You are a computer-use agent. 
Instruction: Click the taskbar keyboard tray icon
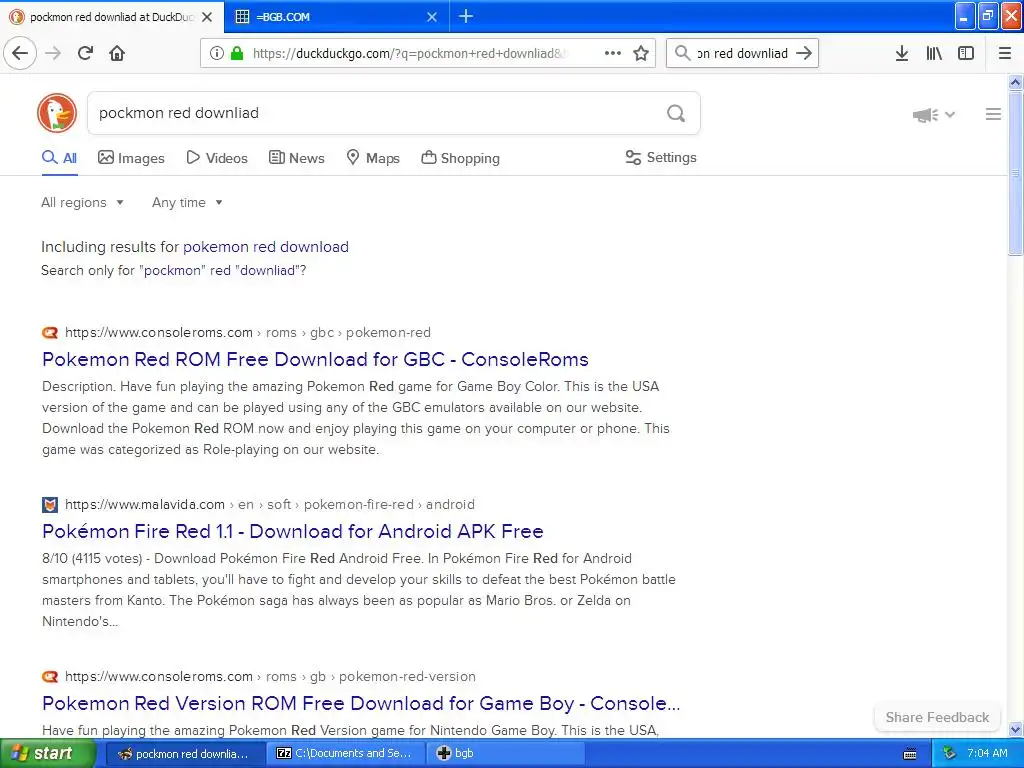tap(910, 754)
